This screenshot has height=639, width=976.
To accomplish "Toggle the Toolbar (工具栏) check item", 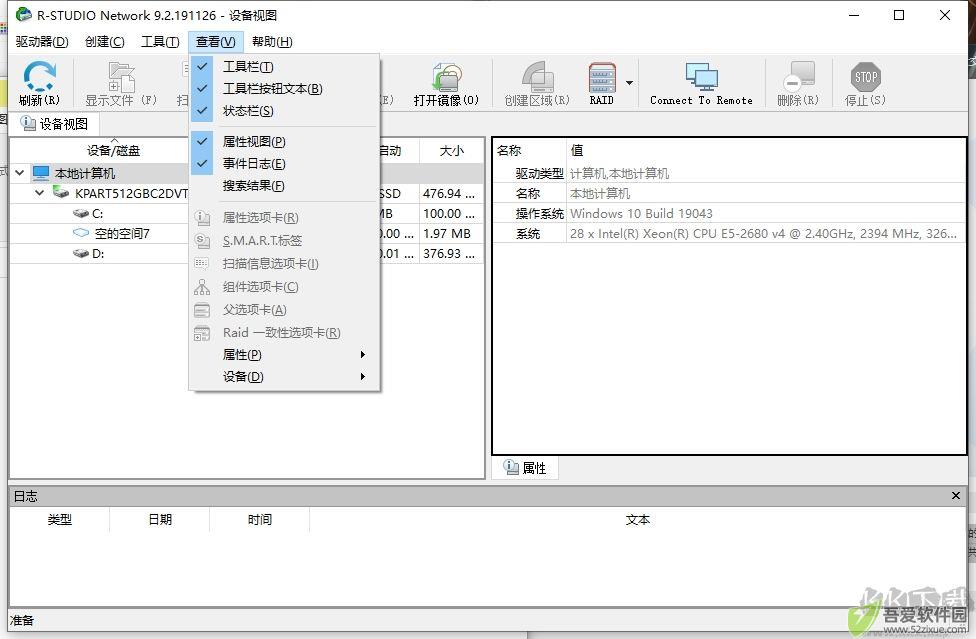I will click(x=284, y=67).
